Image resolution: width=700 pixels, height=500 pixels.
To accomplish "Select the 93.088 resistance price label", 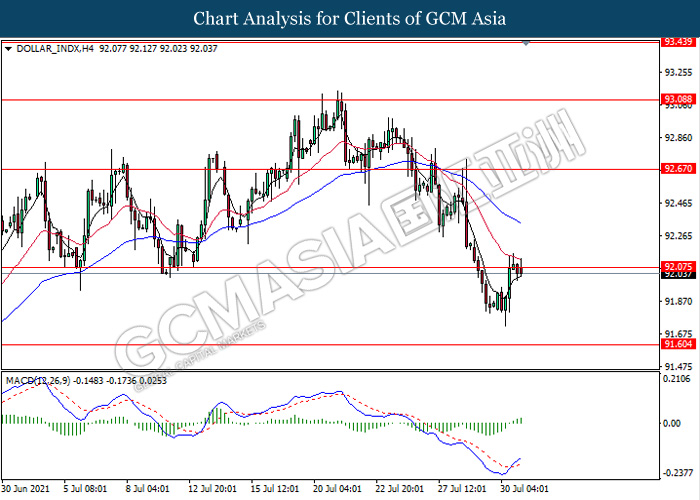I will click(x=678, y=100).
